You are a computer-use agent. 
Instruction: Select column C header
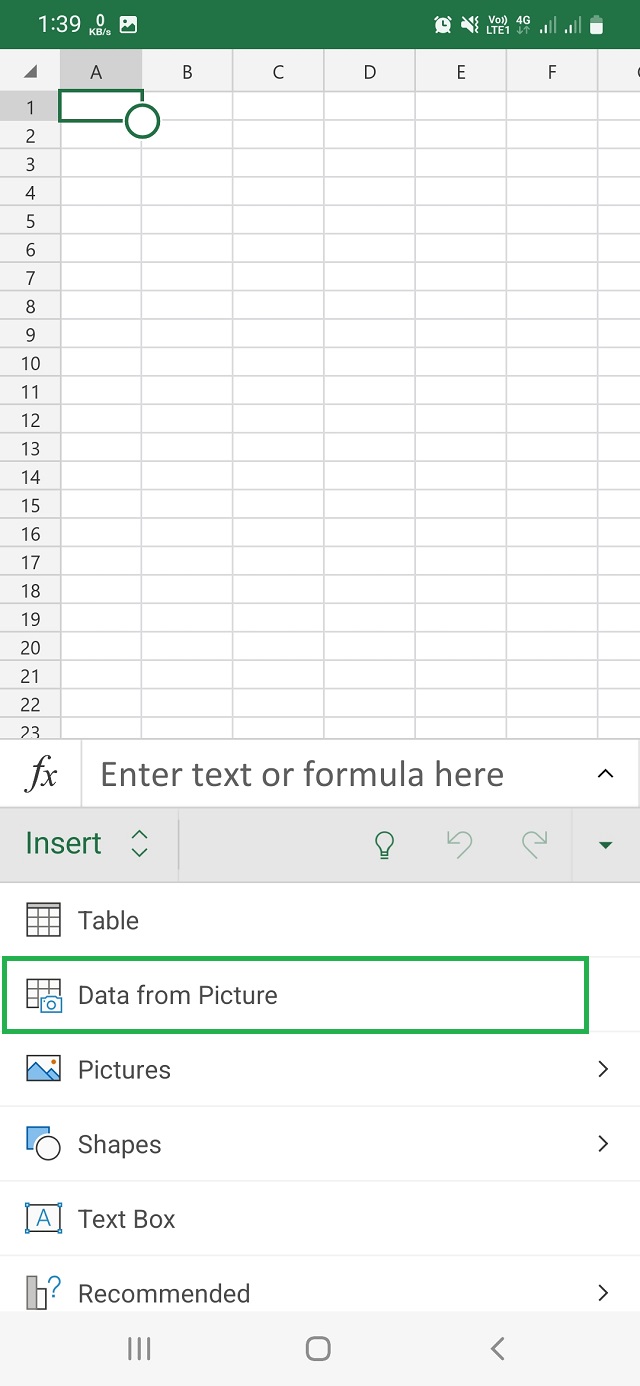278,71
